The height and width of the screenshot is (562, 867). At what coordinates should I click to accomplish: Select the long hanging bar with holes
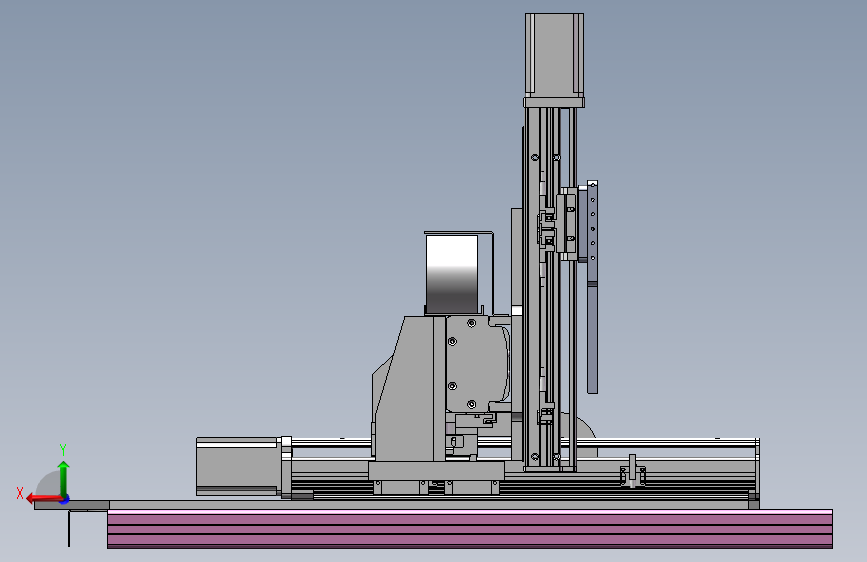[592, 287]
